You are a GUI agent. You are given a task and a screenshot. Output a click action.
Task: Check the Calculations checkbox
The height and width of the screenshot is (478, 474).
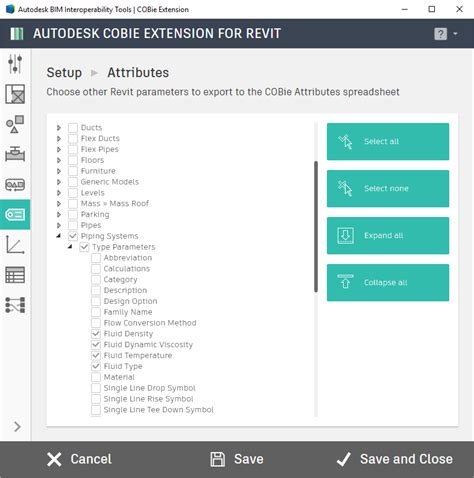pos(96,269)
